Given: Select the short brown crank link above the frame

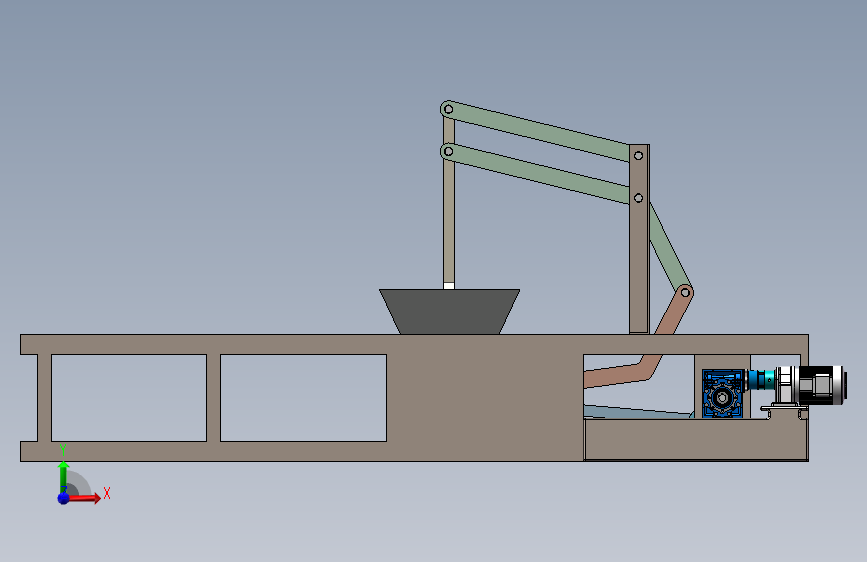Looking at the screenshot, I should click(x=675, y=310).
